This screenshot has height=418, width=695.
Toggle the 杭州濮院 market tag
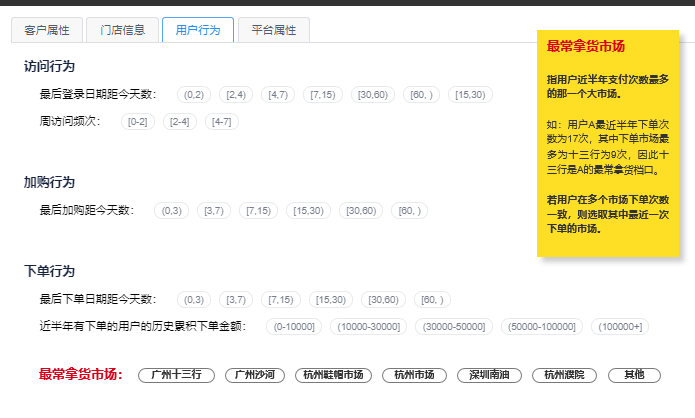tap(564, 375)
